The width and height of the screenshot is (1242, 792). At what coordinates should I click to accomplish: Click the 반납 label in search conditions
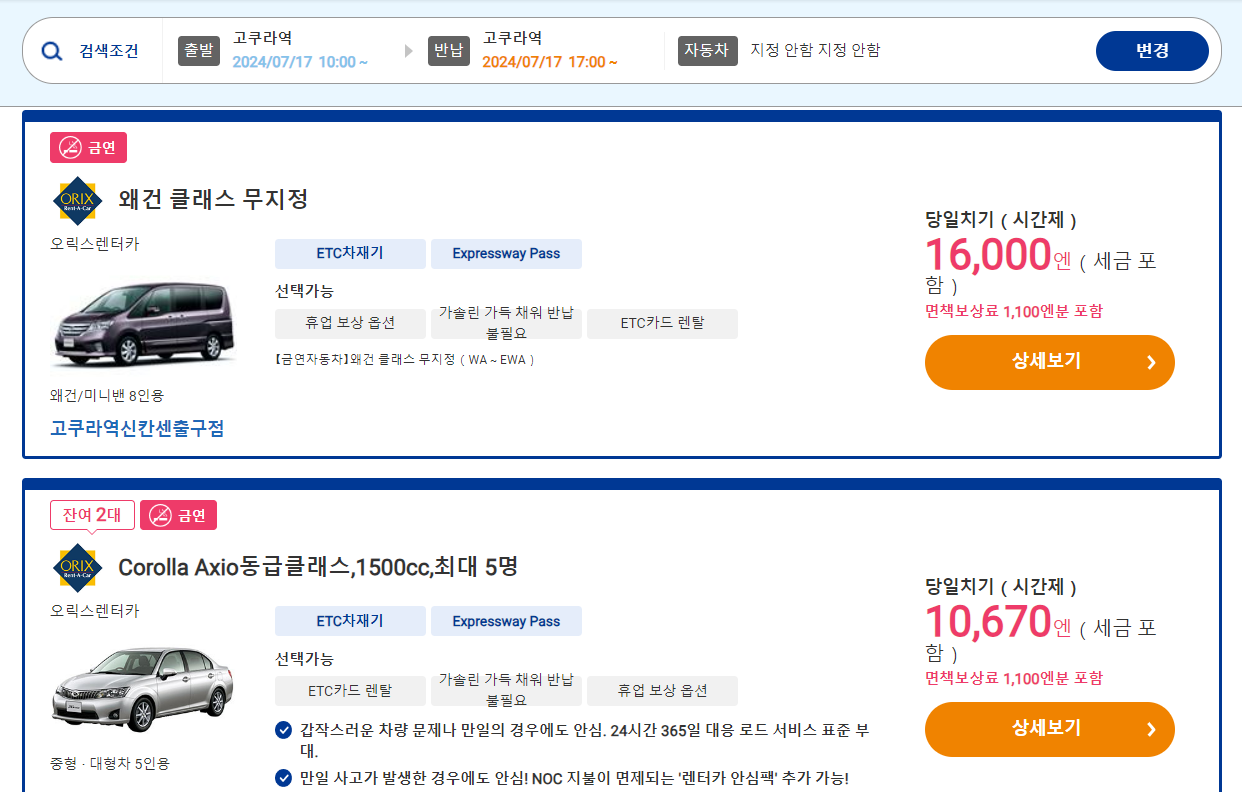point(449,51)
